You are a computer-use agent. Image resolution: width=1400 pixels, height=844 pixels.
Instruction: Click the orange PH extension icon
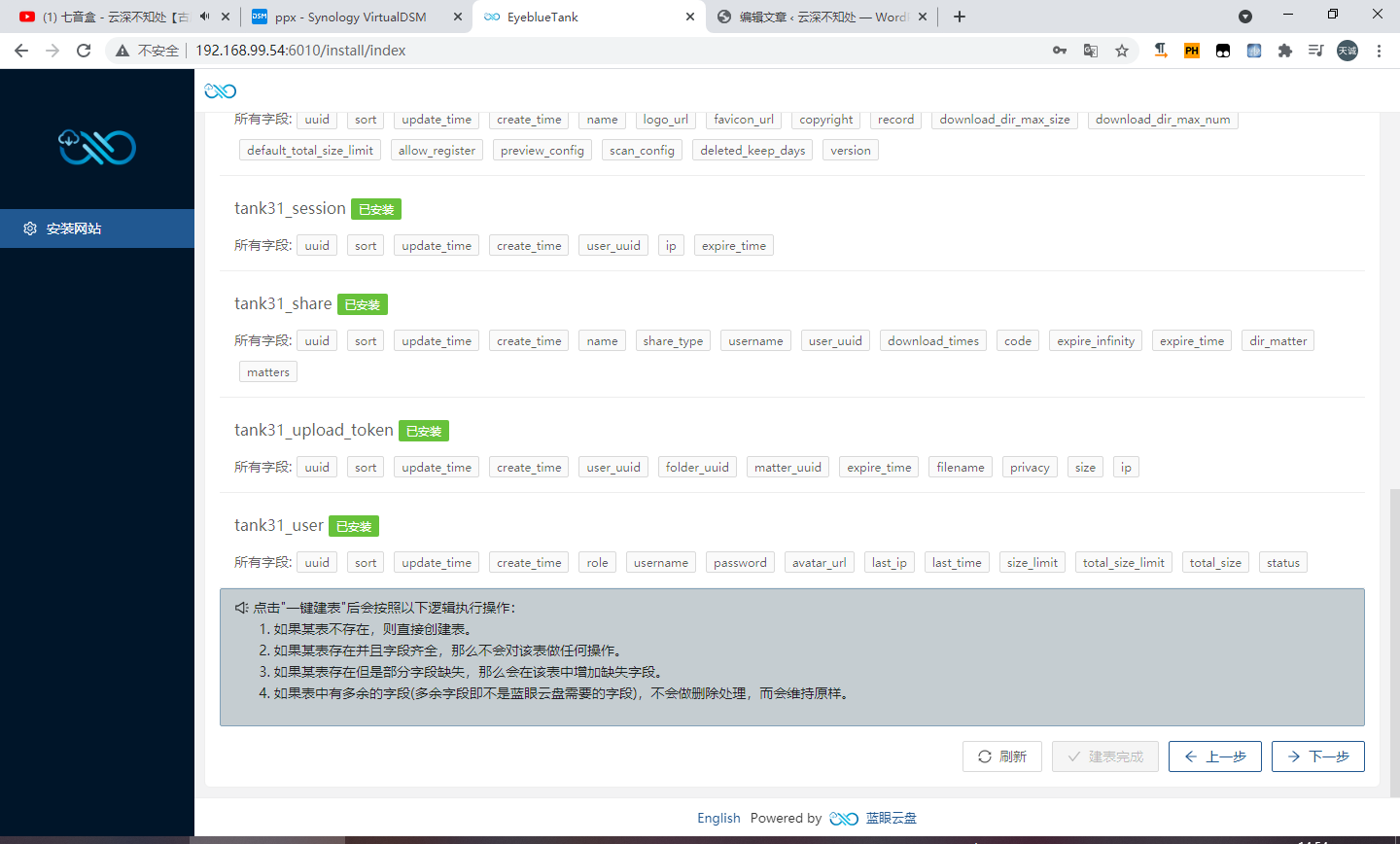[1191, 51]
